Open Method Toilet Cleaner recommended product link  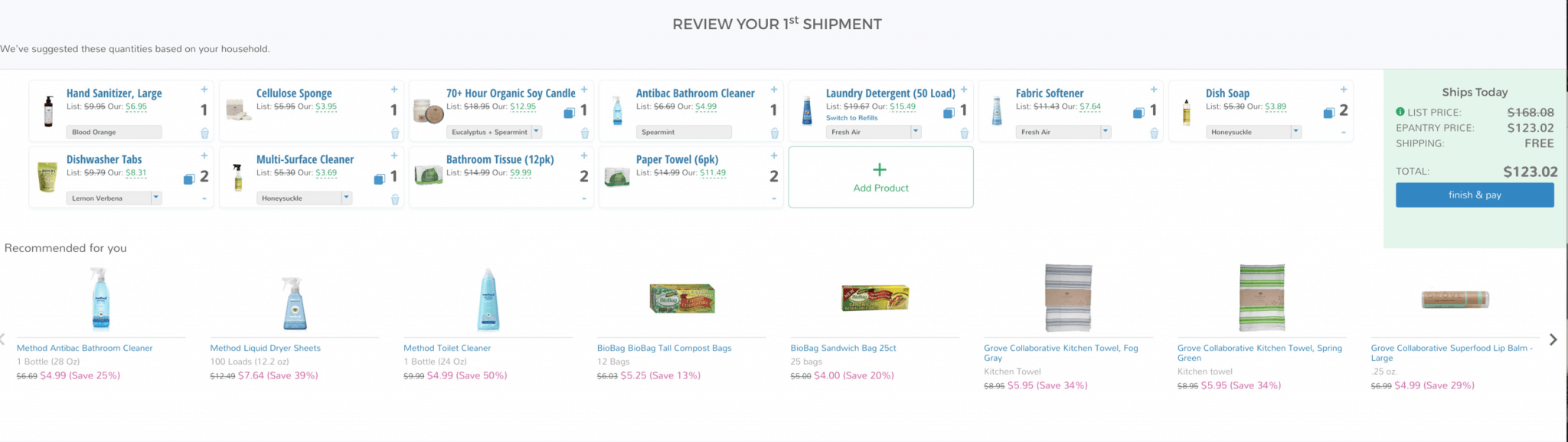447,348
